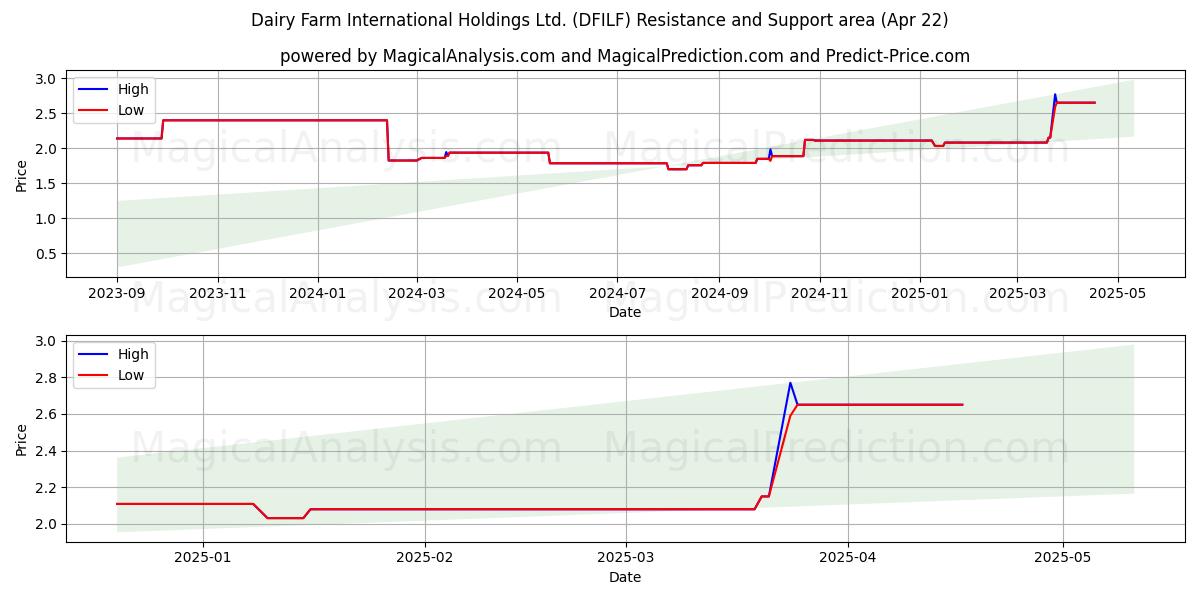Click the '2024-03' x-axis tick label
The height and width of the screenshot is (600, 1200).
click(x=417, y=295)
